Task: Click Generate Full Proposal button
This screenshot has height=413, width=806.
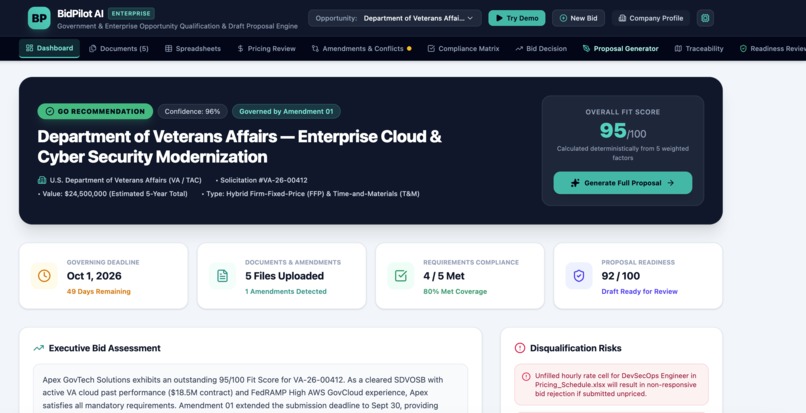Action: coord(622,183)
